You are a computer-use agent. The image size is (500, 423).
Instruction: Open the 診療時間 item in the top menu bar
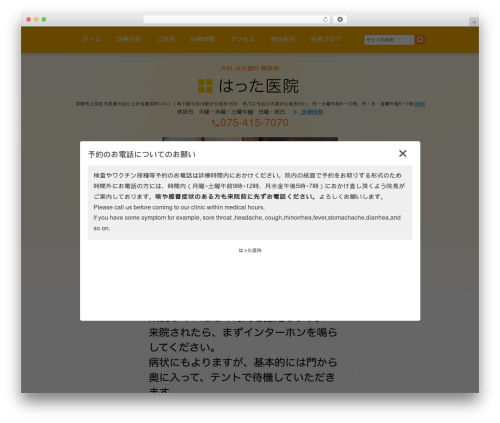click(202, 39)
